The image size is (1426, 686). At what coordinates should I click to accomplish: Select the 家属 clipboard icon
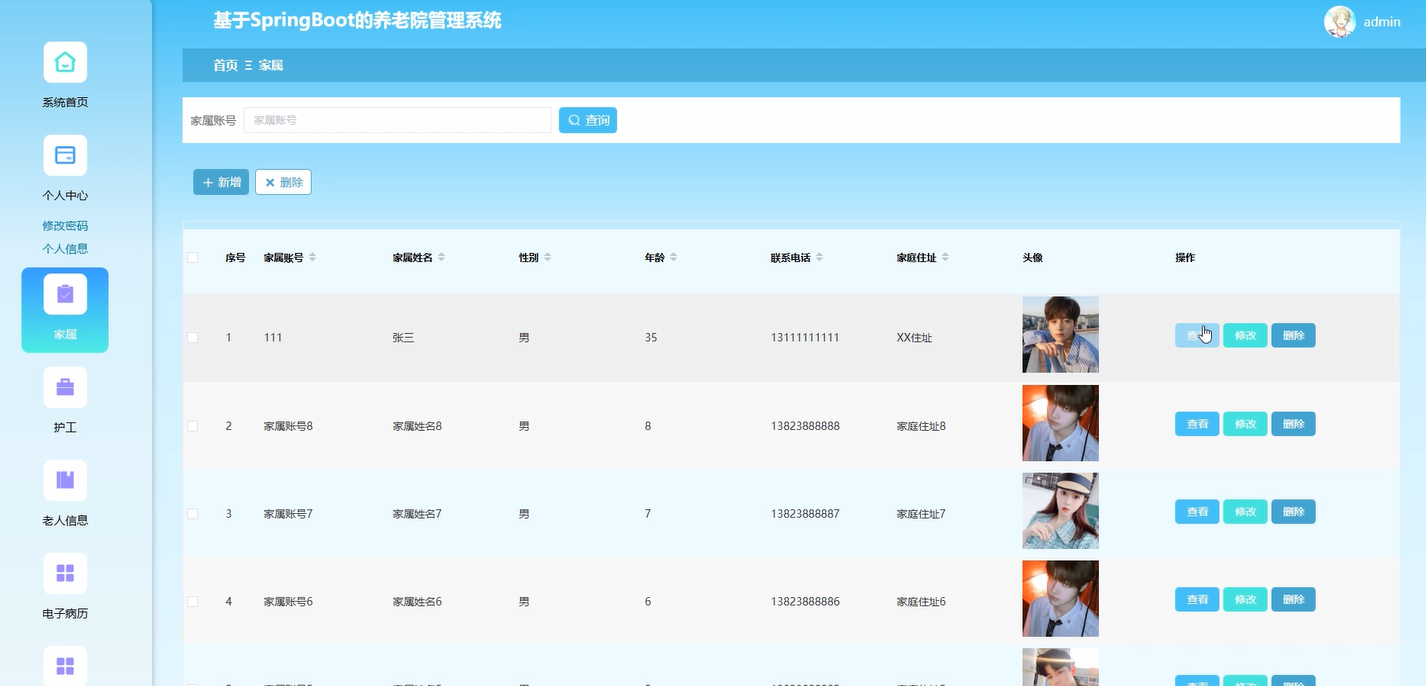click(65, 294)
